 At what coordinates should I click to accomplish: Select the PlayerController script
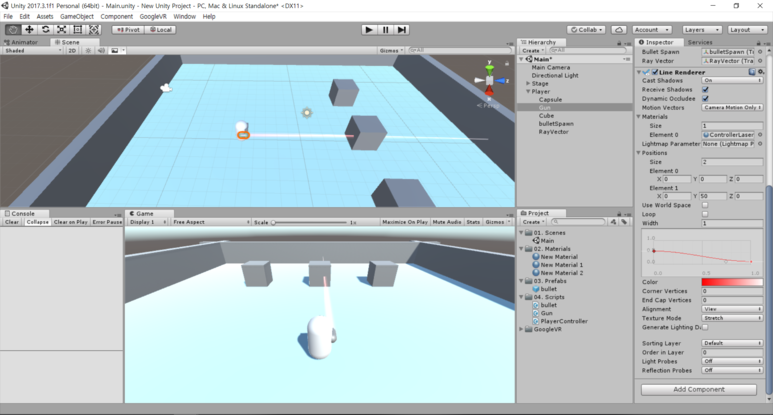(564, 321)
